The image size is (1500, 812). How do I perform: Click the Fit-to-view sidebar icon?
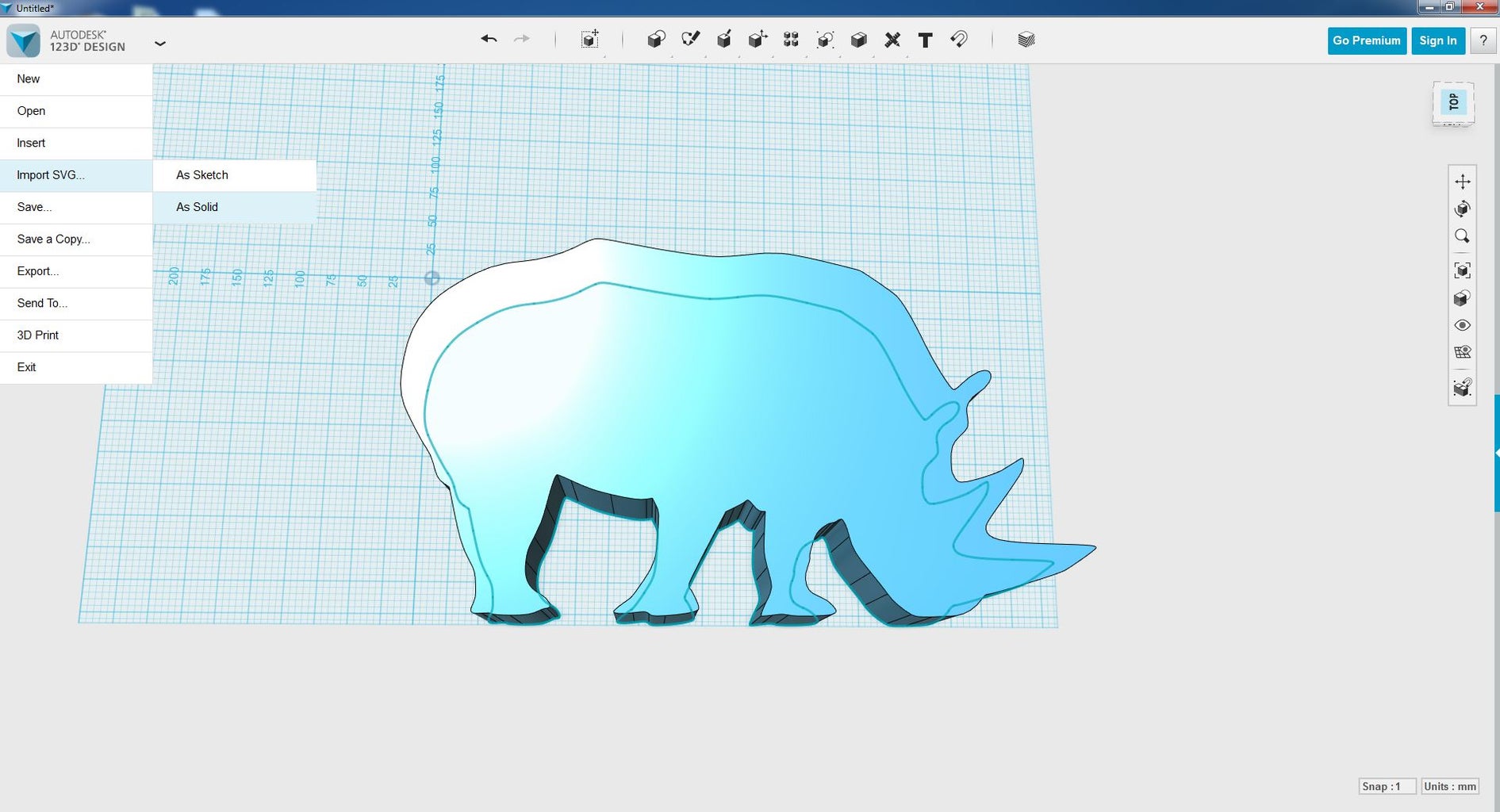(1463, 270)
